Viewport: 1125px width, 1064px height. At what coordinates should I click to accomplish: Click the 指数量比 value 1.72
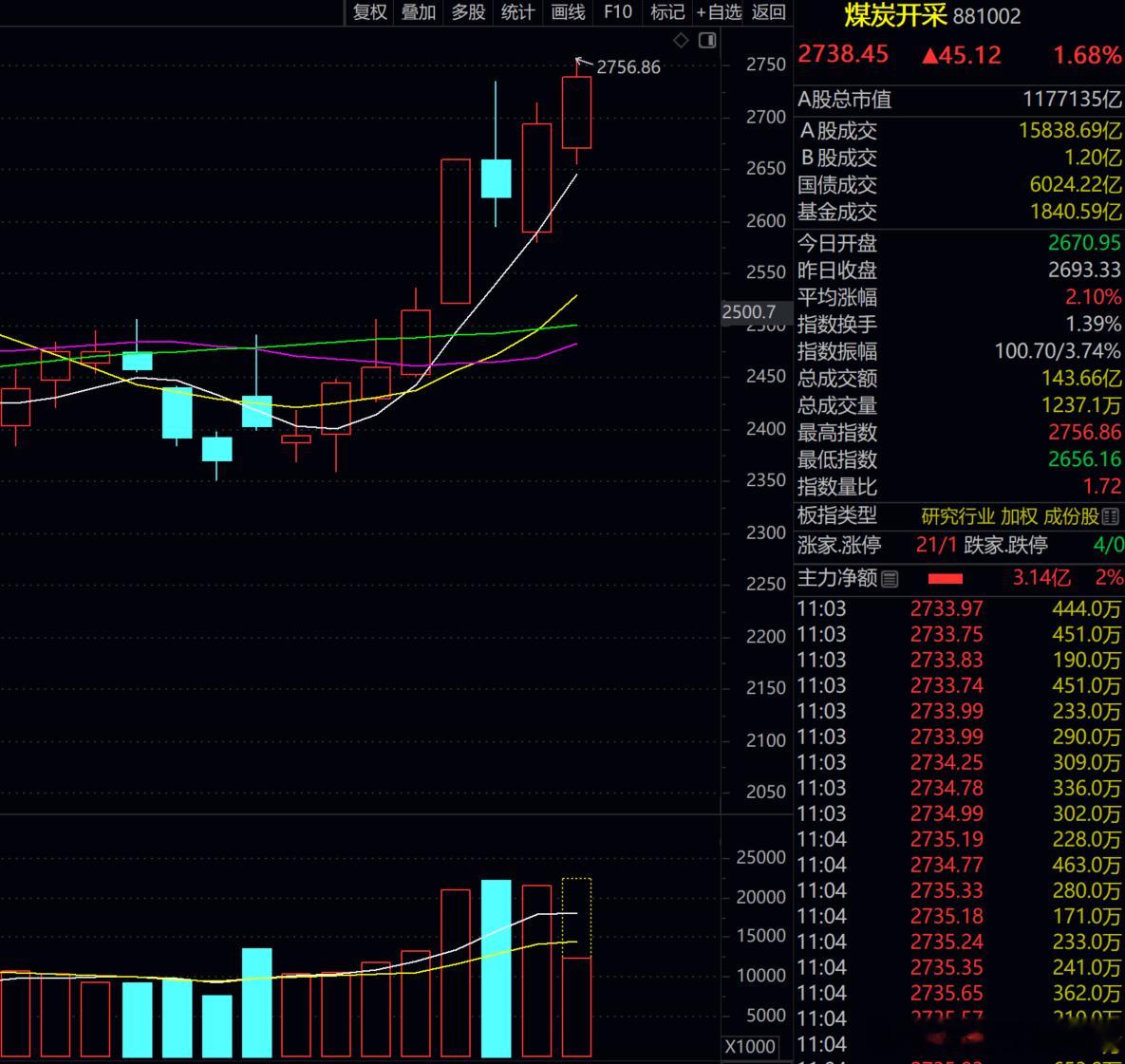[1102, 487]
